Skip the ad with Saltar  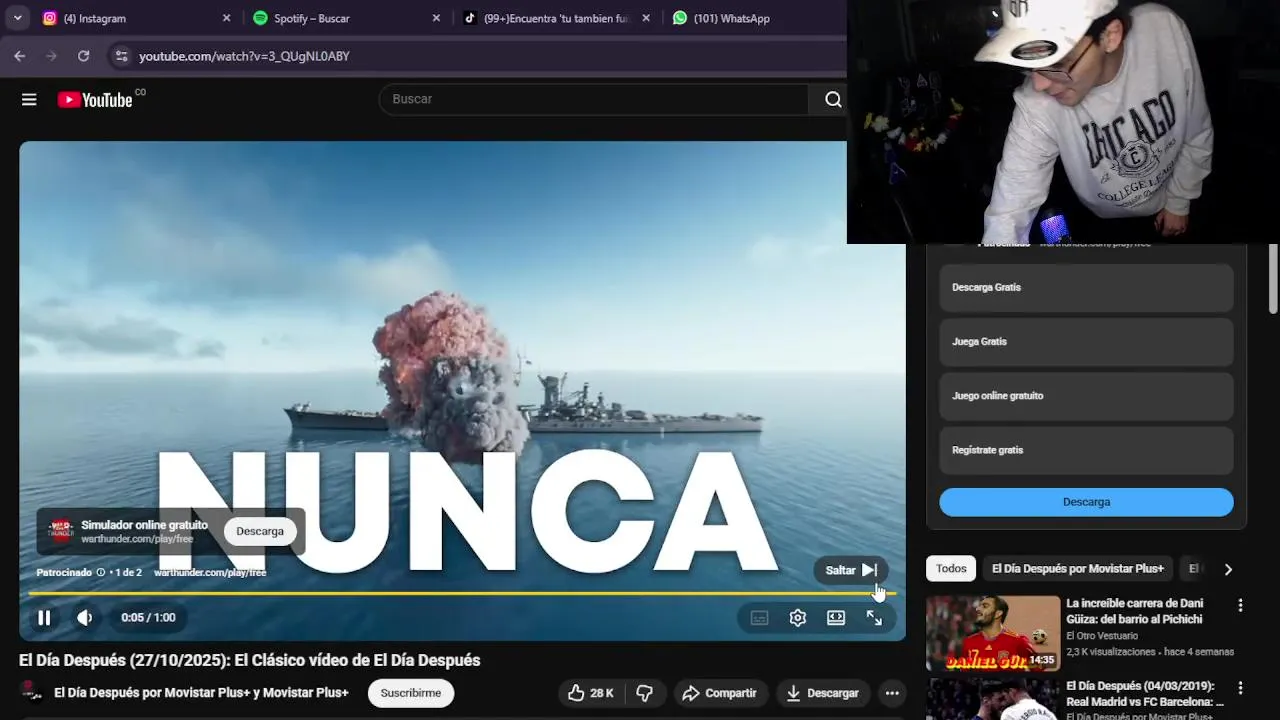pos(851,570)
